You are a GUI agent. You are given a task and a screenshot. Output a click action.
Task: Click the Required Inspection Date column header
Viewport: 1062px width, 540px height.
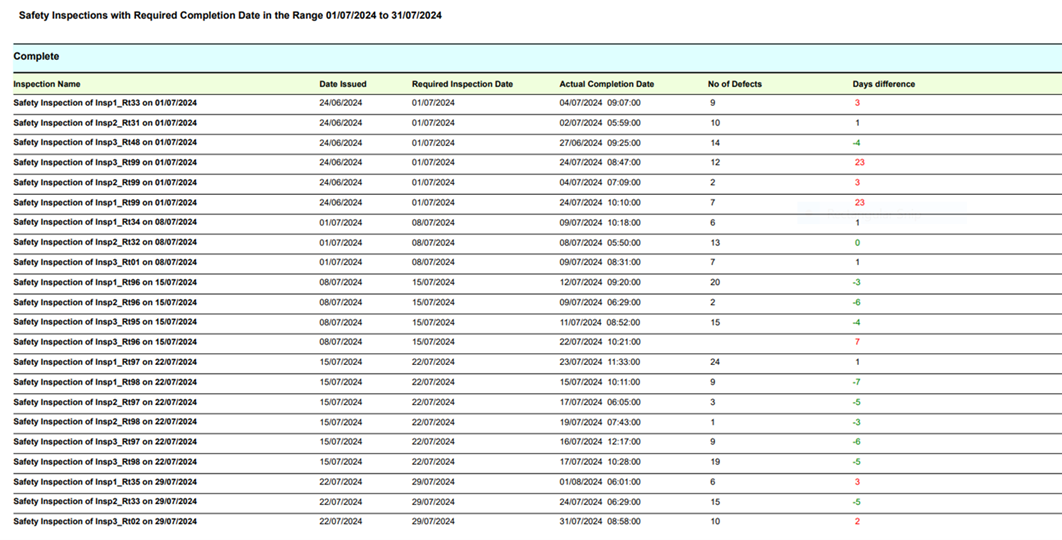point(463,84)
